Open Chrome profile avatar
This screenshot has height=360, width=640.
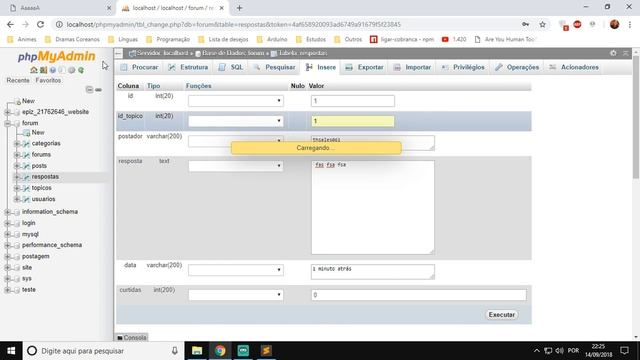tap(614, 24)
